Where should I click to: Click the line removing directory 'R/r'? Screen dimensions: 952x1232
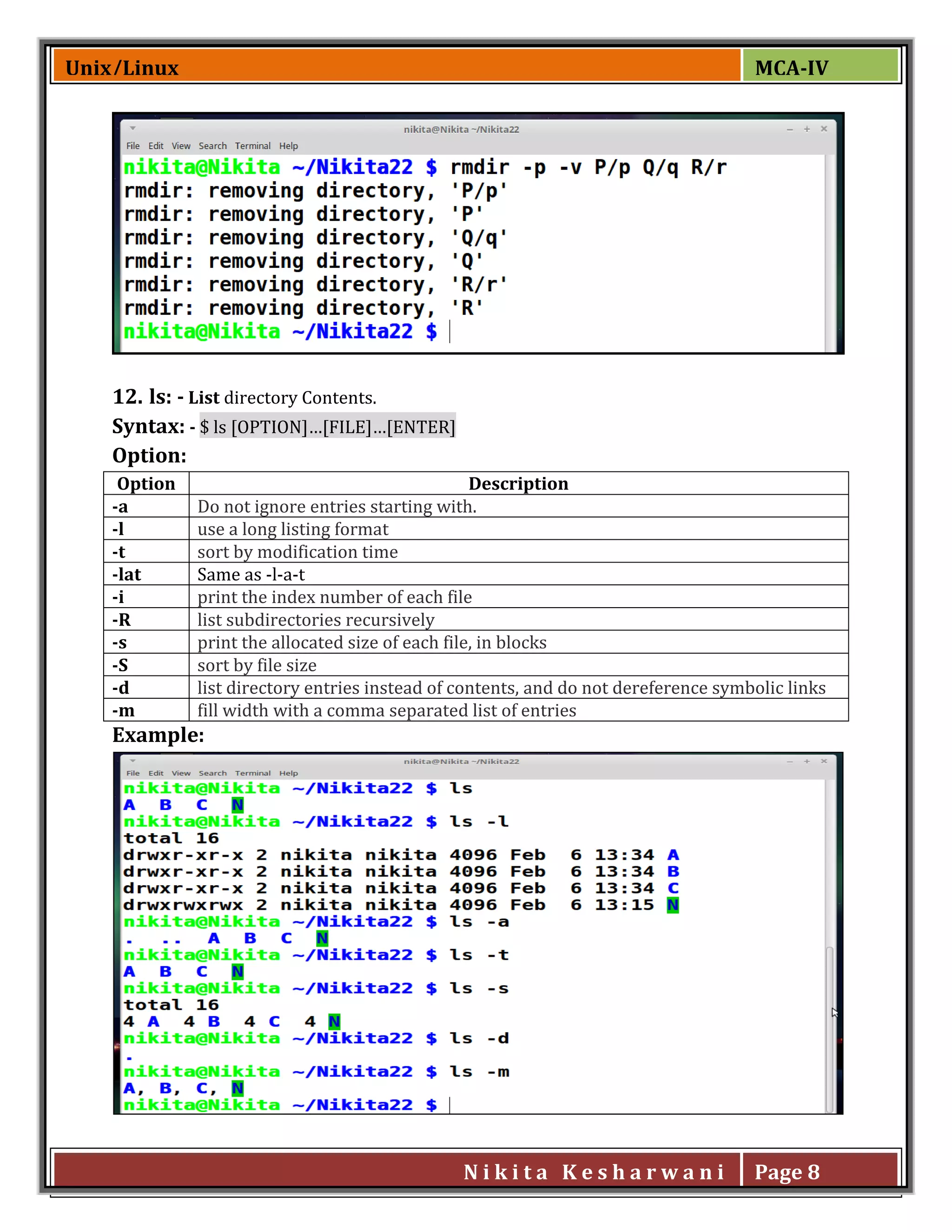315,285
